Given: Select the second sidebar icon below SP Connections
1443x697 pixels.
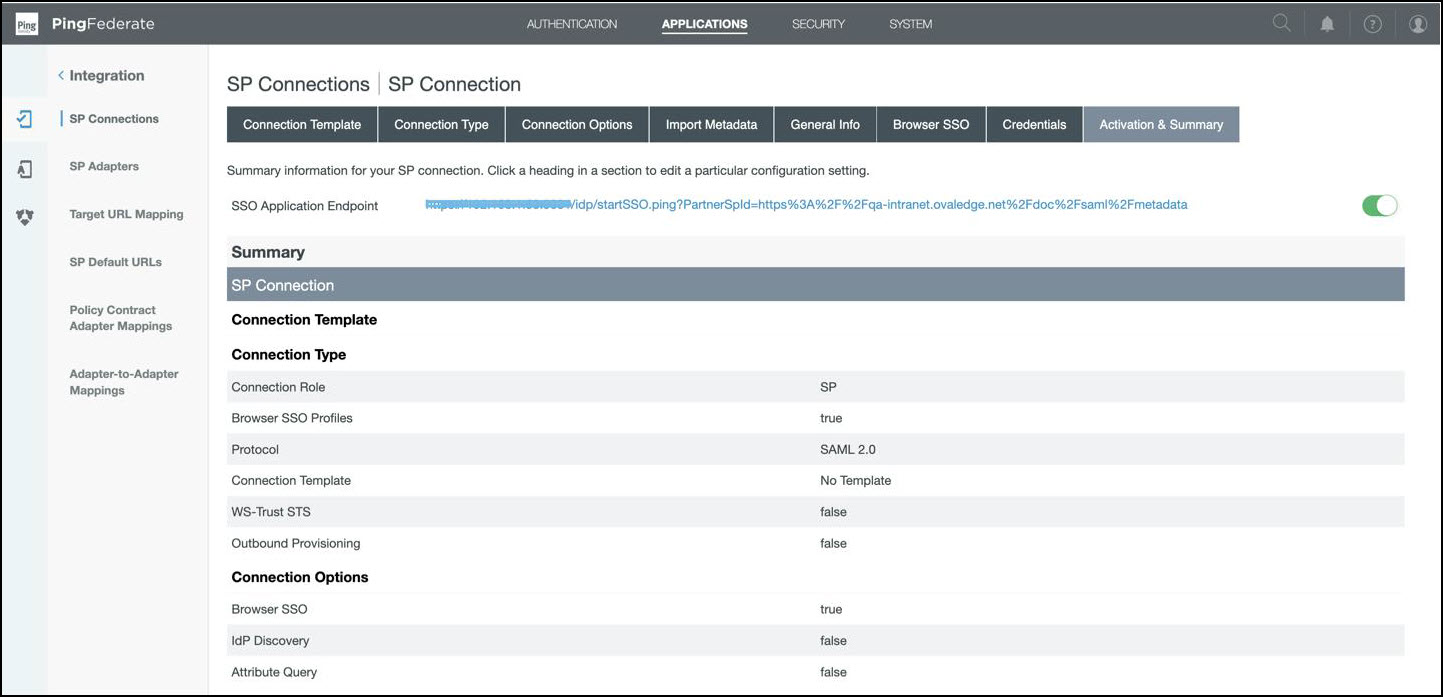Looking at the screenshot, I should pyautogui.click(x=25, y=169).
